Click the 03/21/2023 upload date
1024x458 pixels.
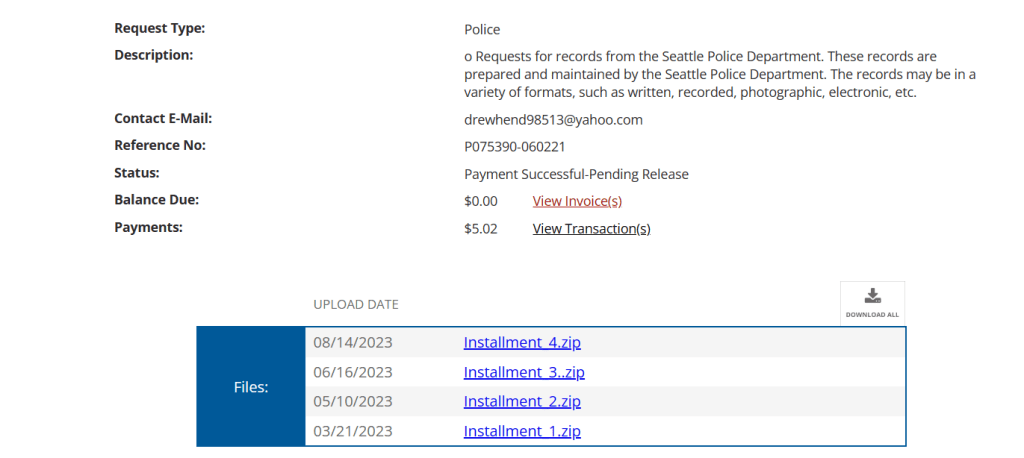point(353,432)
